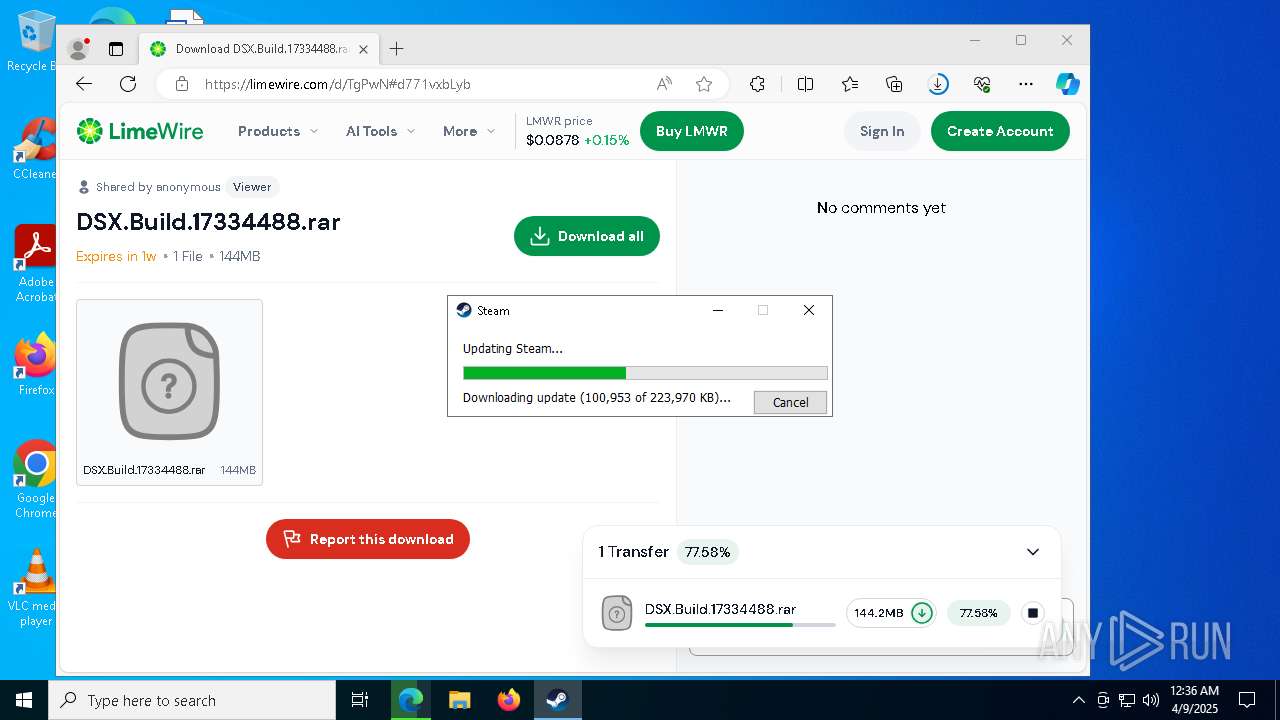Switch to Steam in taskbar
This screenshot has height=720, width=1280.
(558, 700)
